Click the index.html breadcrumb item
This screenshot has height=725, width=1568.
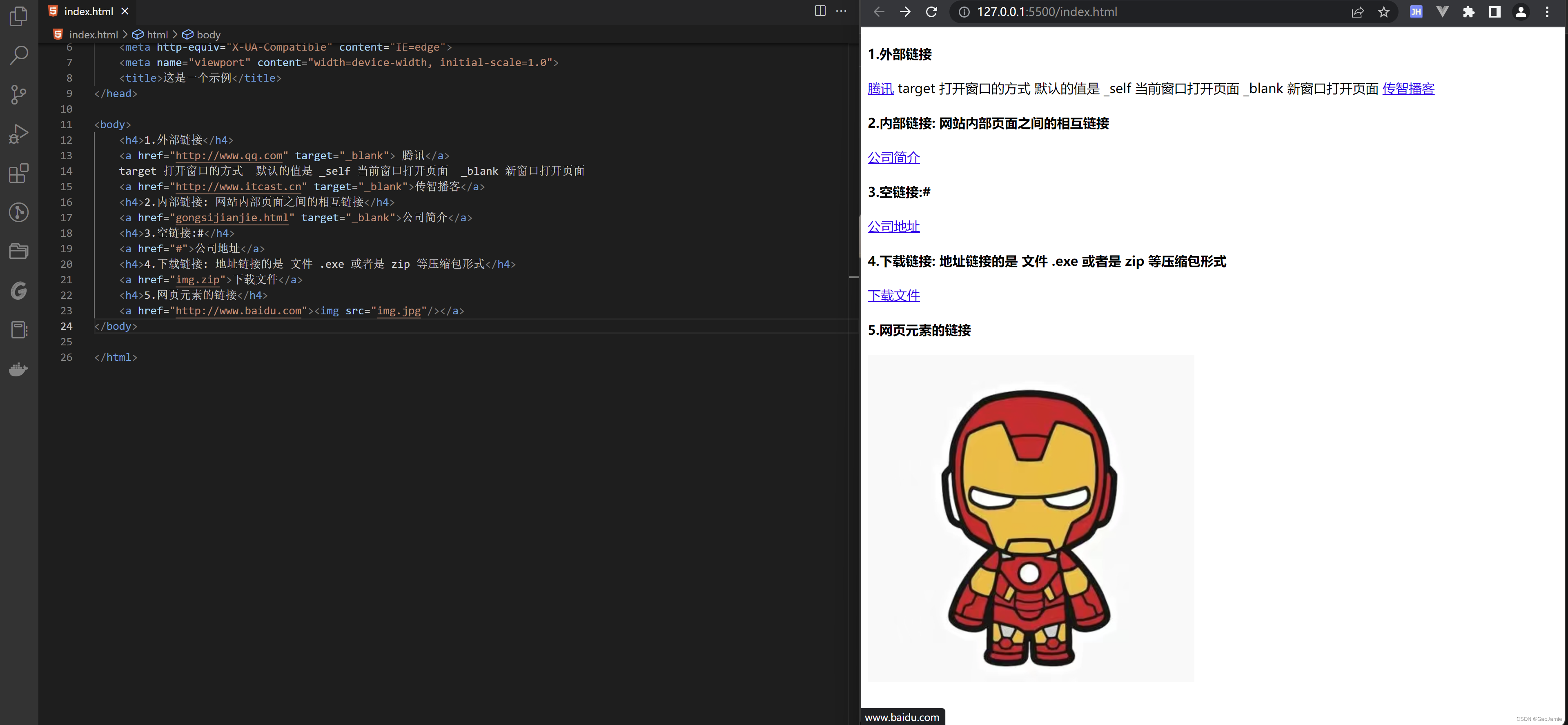(93, 35)
